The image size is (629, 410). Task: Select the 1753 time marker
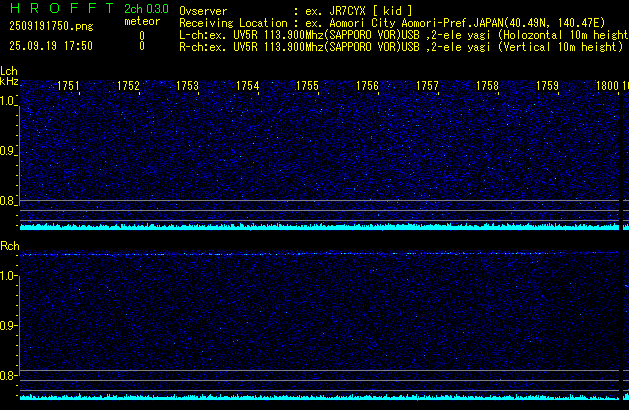(x=187, y=86)
